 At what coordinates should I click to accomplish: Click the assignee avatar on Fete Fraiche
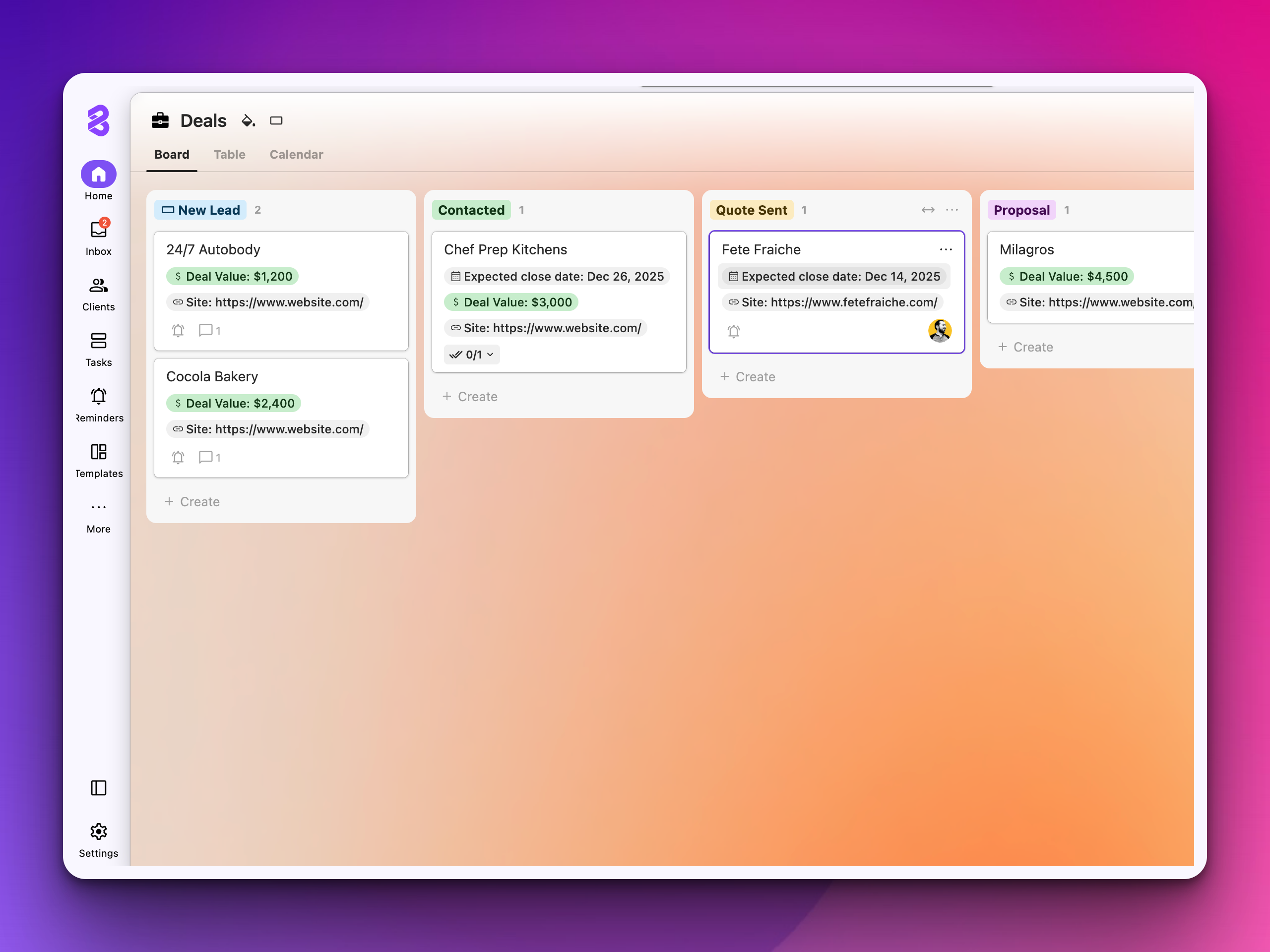(939, 331)
